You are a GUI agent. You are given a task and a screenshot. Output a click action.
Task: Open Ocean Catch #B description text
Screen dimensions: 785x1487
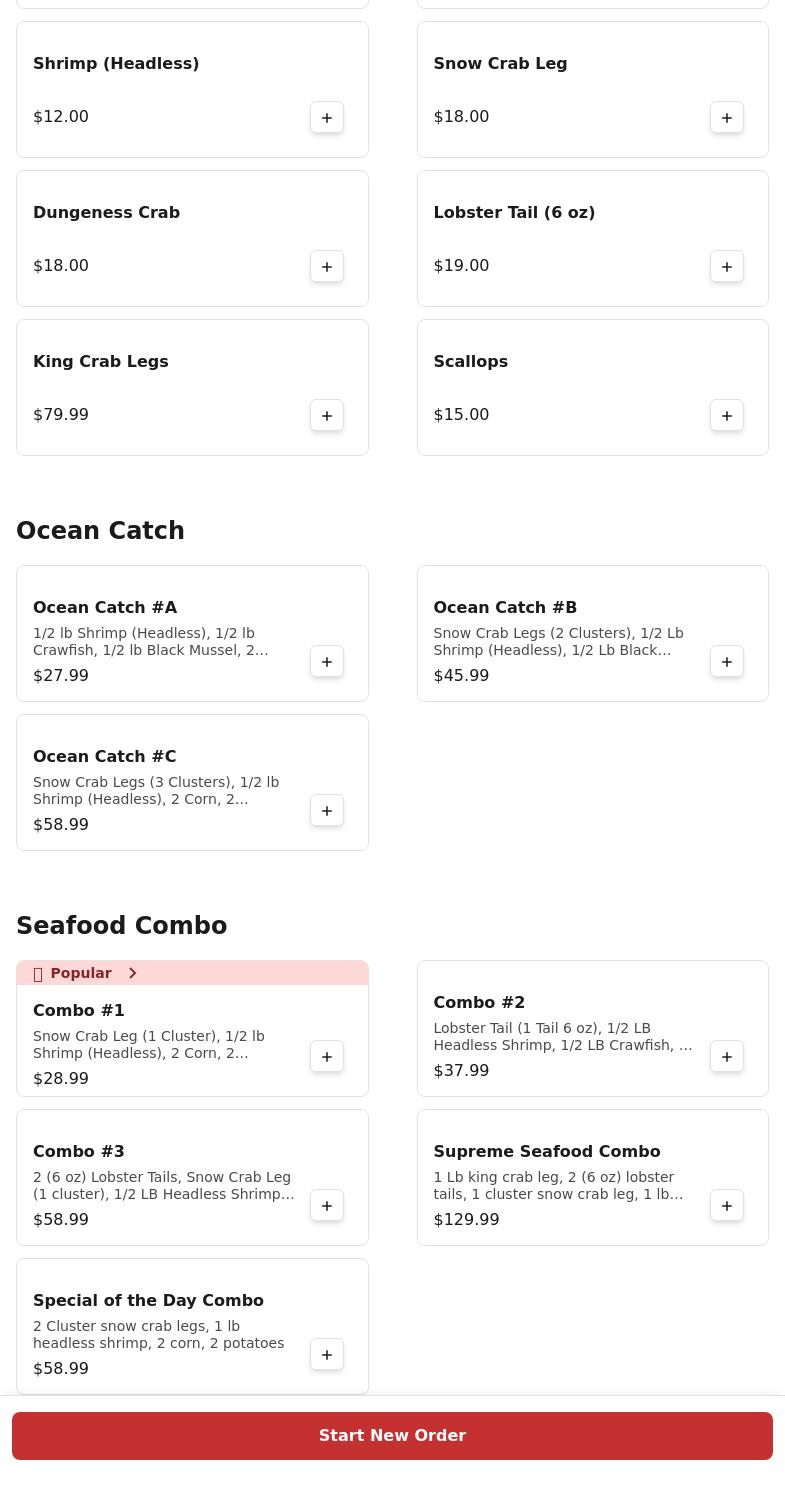pyautogui.click(x=558, y=641)
